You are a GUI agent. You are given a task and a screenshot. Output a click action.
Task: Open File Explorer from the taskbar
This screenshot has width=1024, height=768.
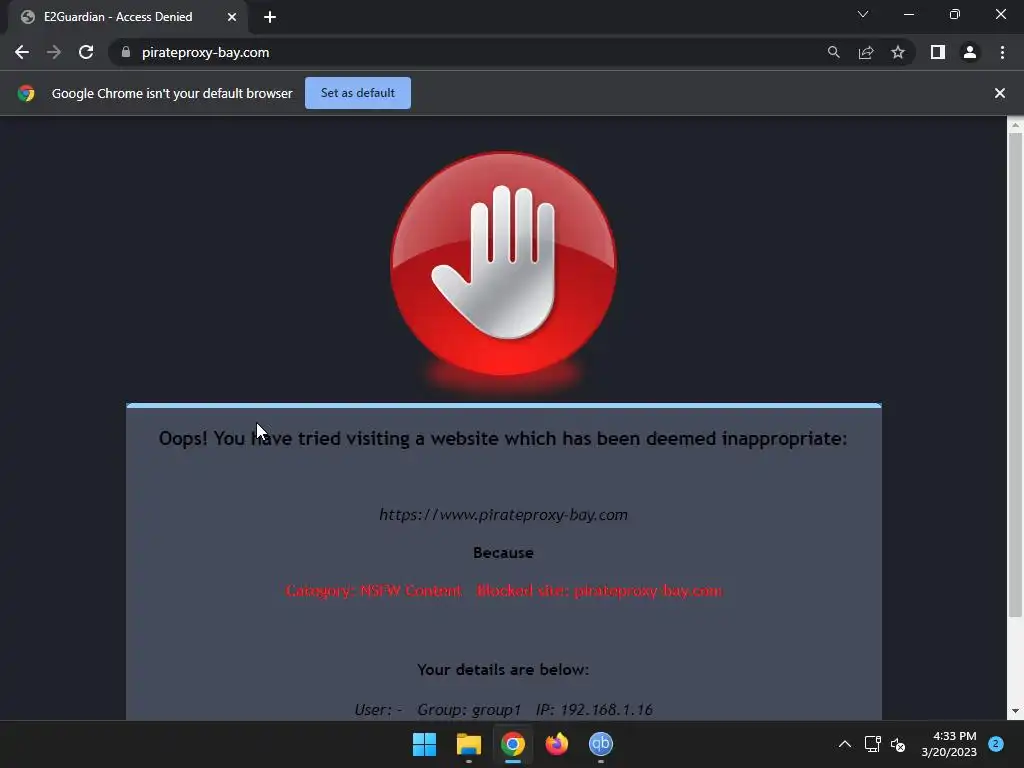click(469, 744)
